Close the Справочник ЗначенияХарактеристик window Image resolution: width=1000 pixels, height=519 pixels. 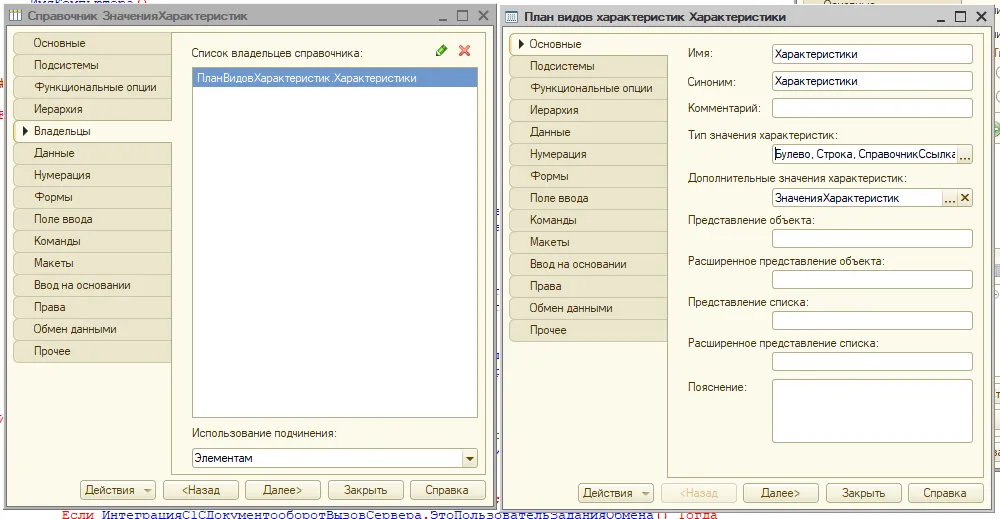point(483,16)
